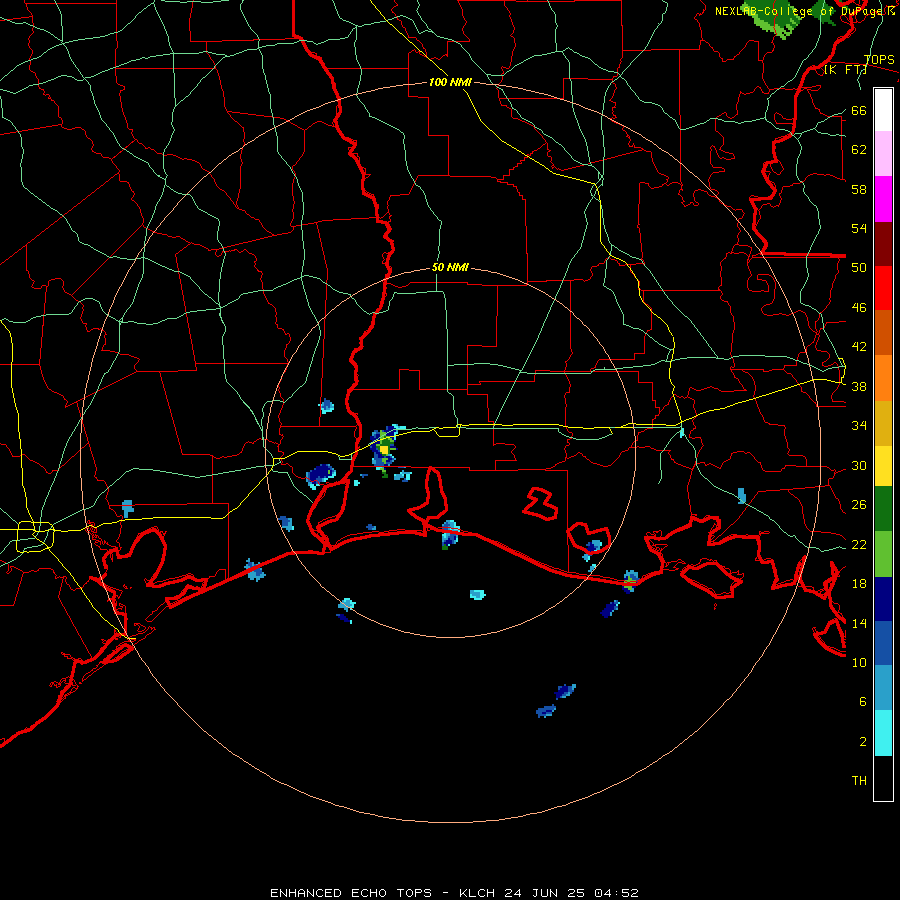Click the '100 NMI' range ring label
900x900 pixels.
click(x=450, y=82)
